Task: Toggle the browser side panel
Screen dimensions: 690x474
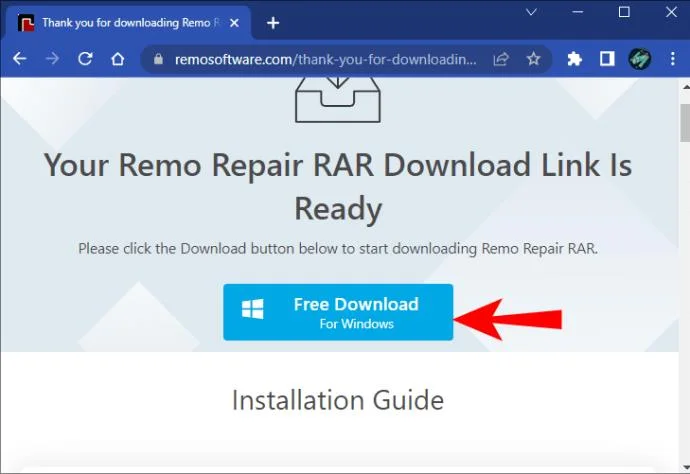Action: click(x=607, y=59)
